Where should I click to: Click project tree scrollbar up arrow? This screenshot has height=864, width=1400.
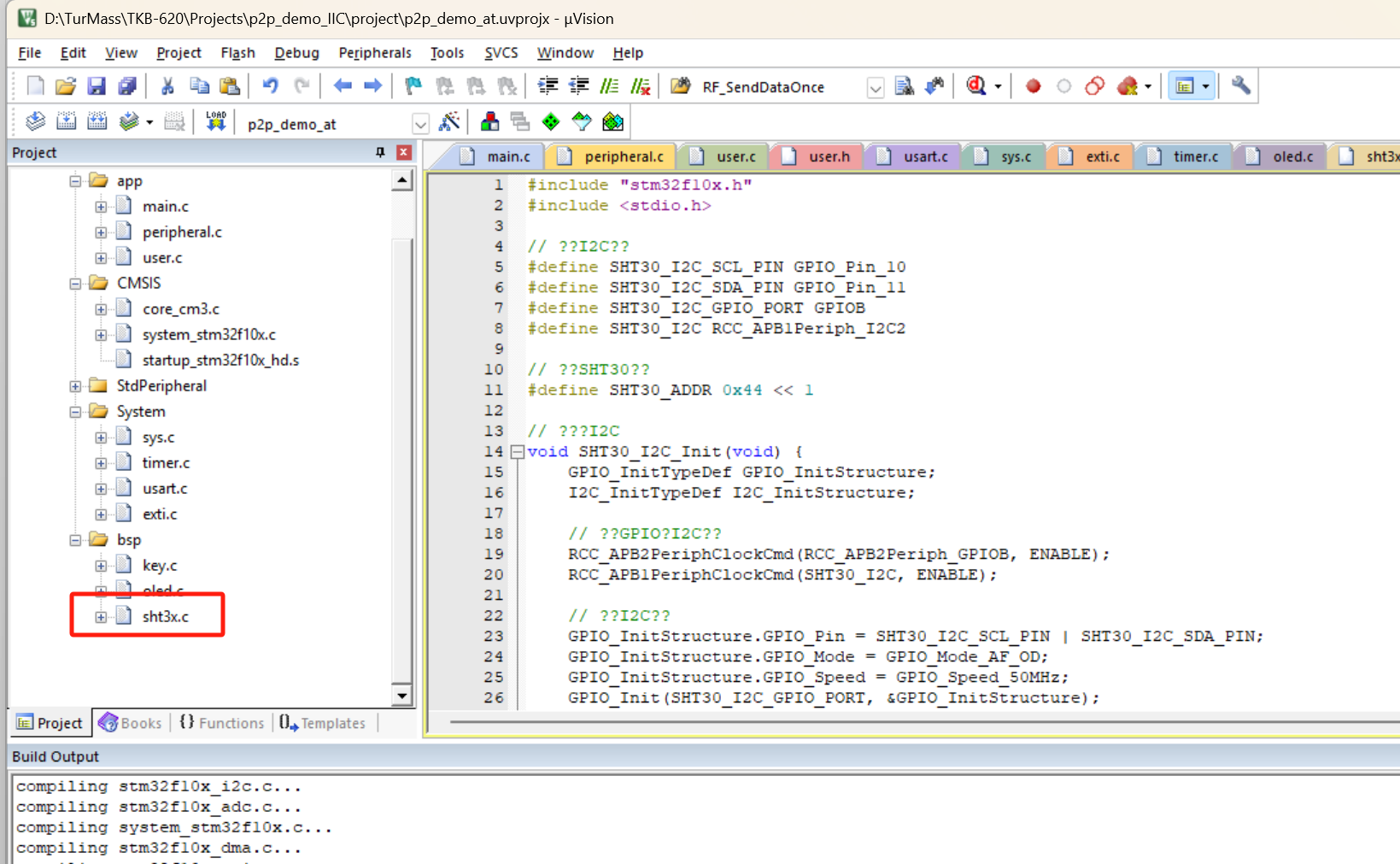402,179
